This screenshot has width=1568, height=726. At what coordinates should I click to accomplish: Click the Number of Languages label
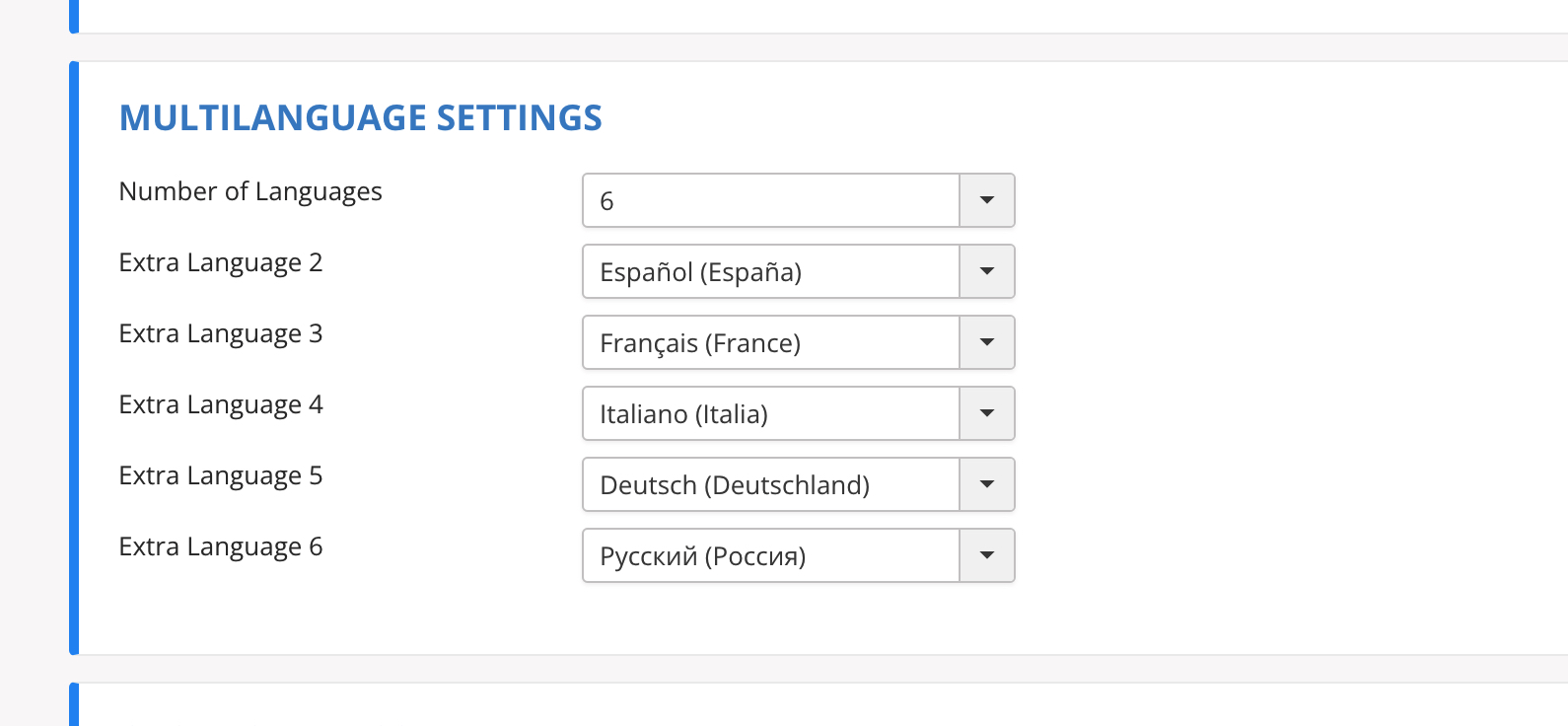[250, 191]
